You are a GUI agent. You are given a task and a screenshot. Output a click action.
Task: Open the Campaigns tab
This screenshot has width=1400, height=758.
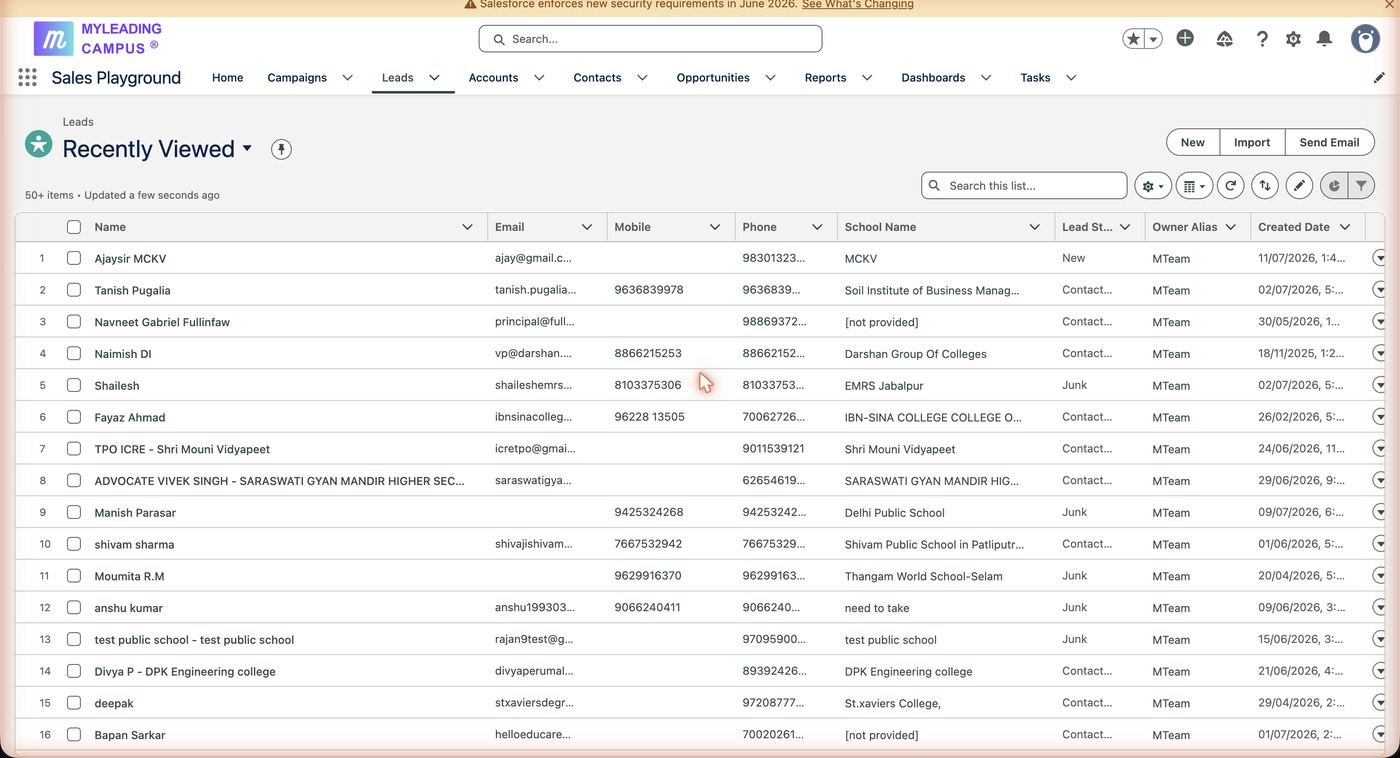click(297, 78)
